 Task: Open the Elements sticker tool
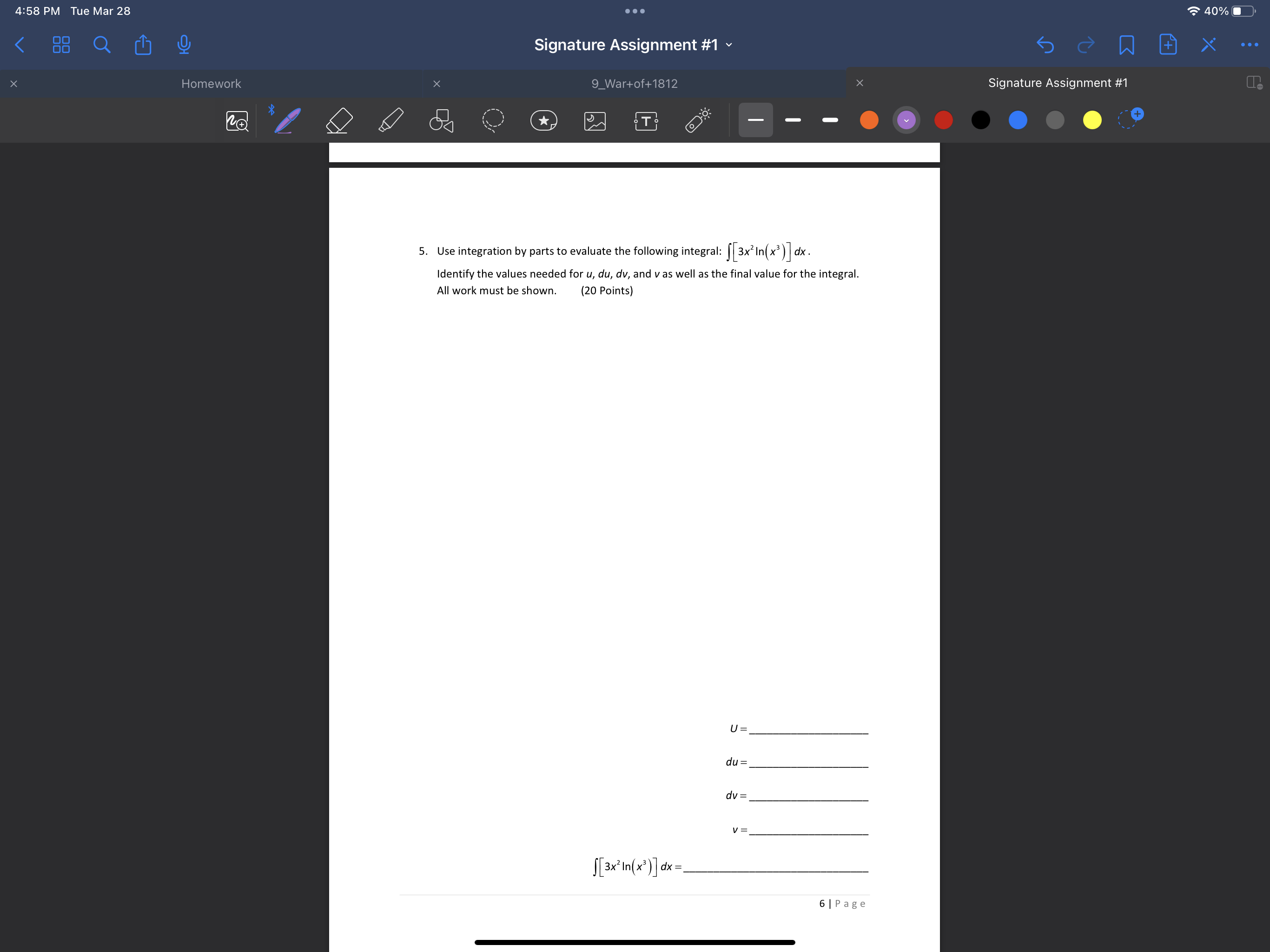click(544, 120)
